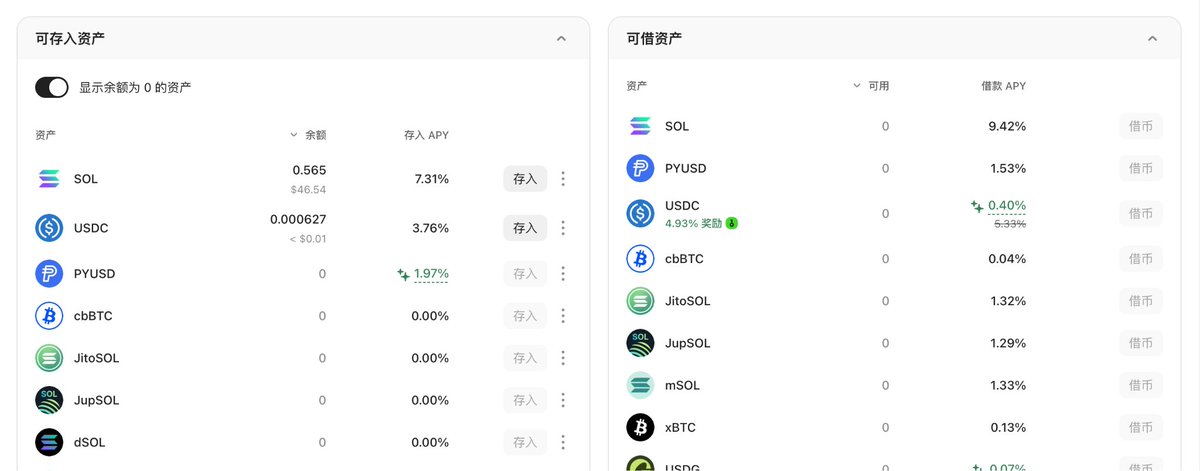The height and width of the screenshot is (471, 1200).
Task: Click the xBTC token icon
Action: click(x=640, y=428)
